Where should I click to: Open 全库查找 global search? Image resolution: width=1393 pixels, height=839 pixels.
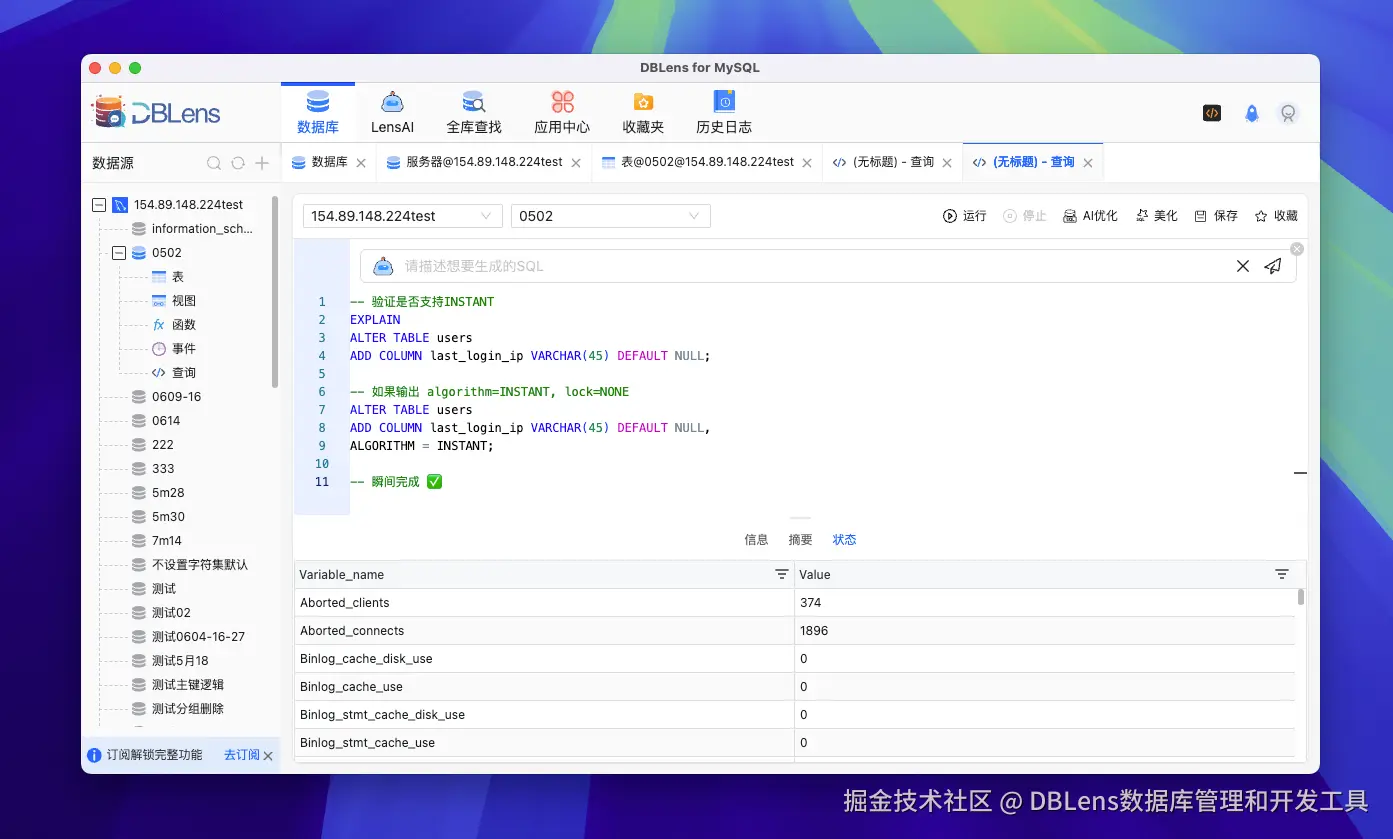473,113
